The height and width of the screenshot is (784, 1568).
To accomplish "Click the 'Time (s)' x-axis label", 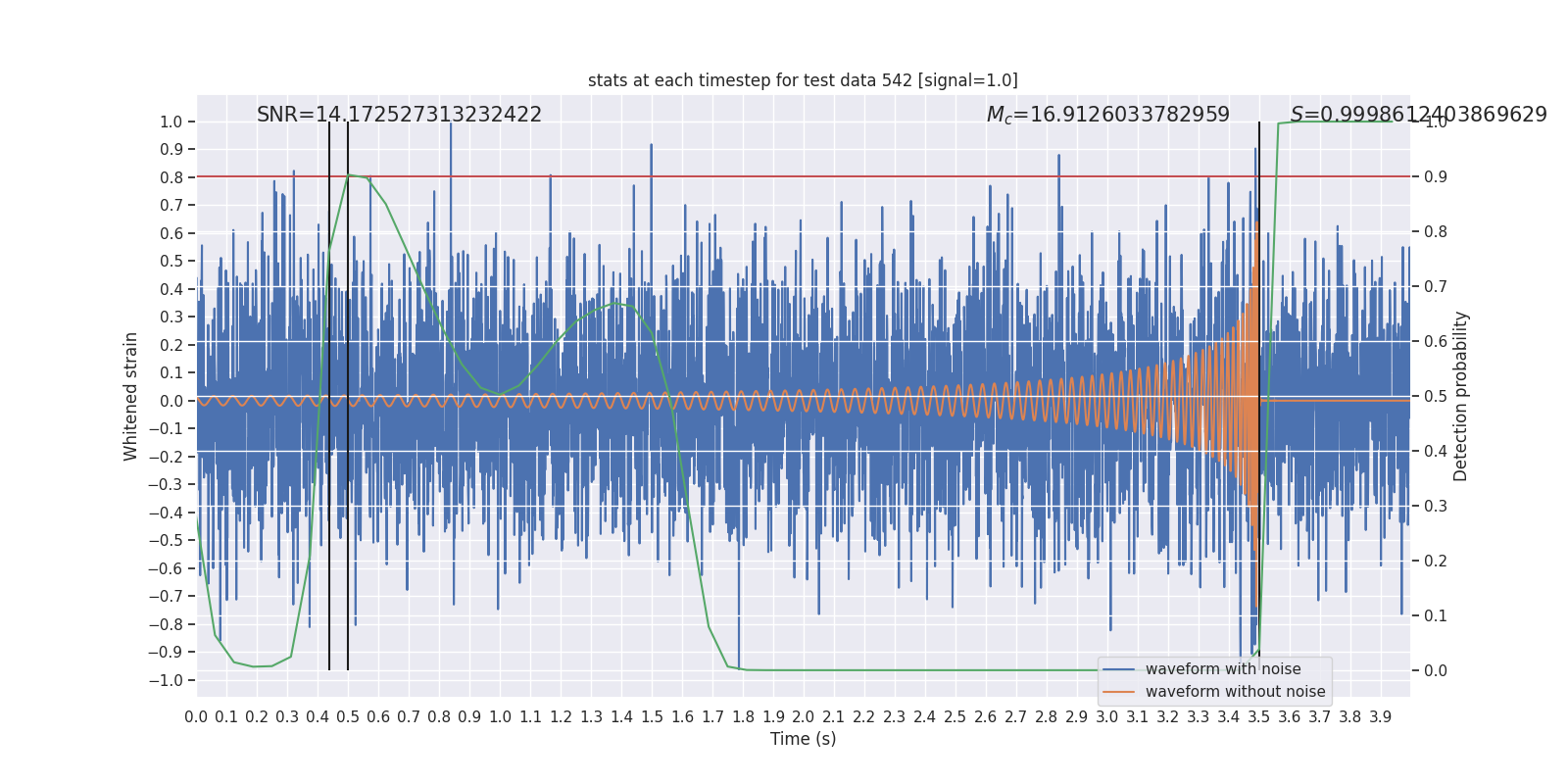I will [x=803, y=739].
